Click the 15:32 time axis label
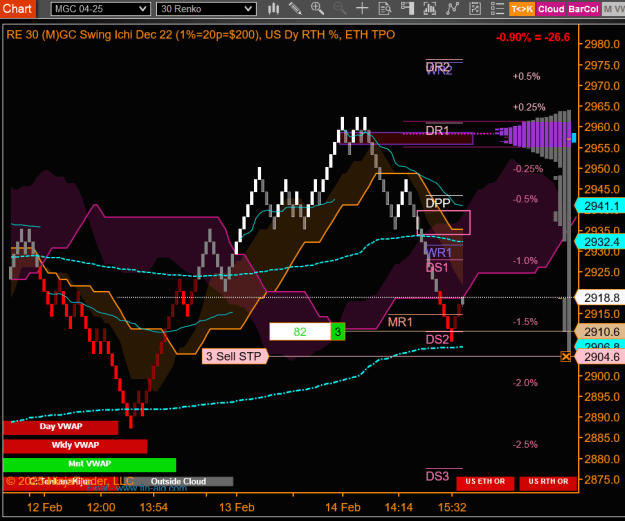The width and height of the screenshot is (625, 521). click(x=452, y=507)
